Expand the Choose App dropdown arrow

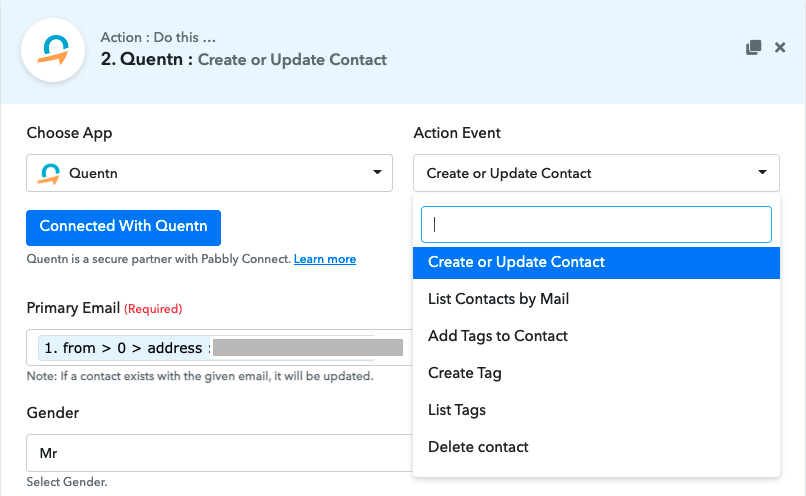pyautogui.click(x=378, y=172)
